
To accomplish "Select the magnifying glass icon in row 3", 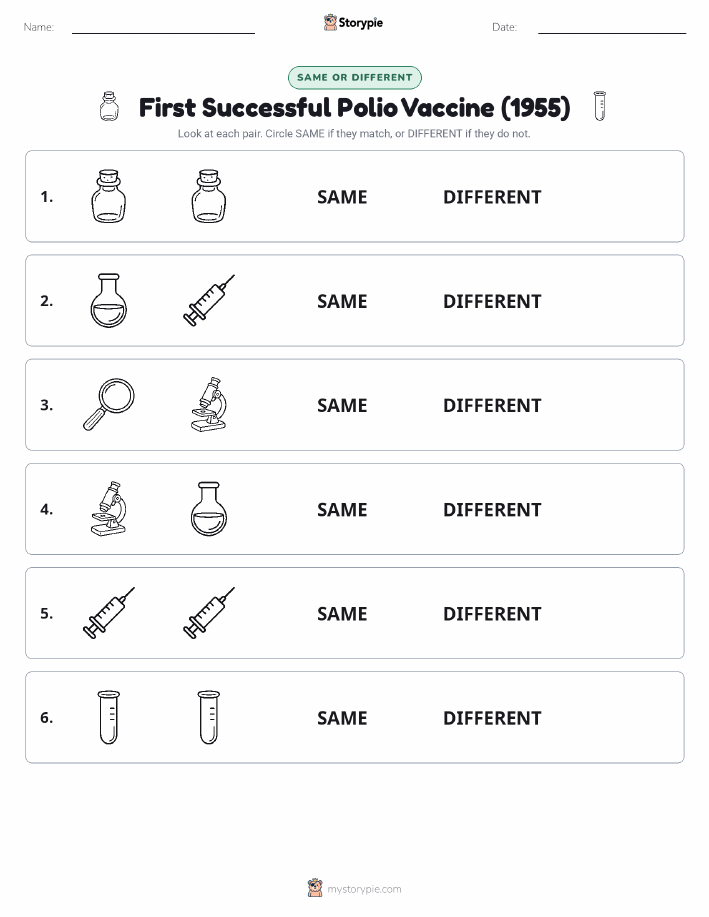I will point(109,404).
